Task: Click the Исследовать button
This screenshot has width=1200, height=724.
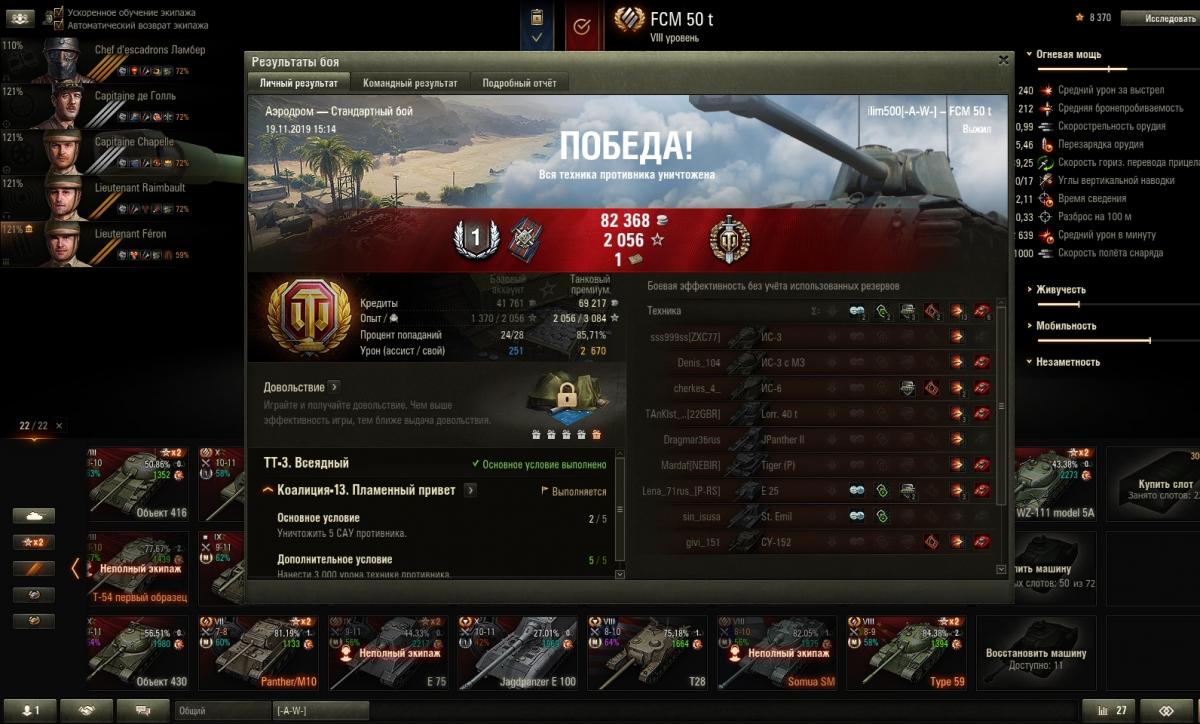Action: 1157,18
